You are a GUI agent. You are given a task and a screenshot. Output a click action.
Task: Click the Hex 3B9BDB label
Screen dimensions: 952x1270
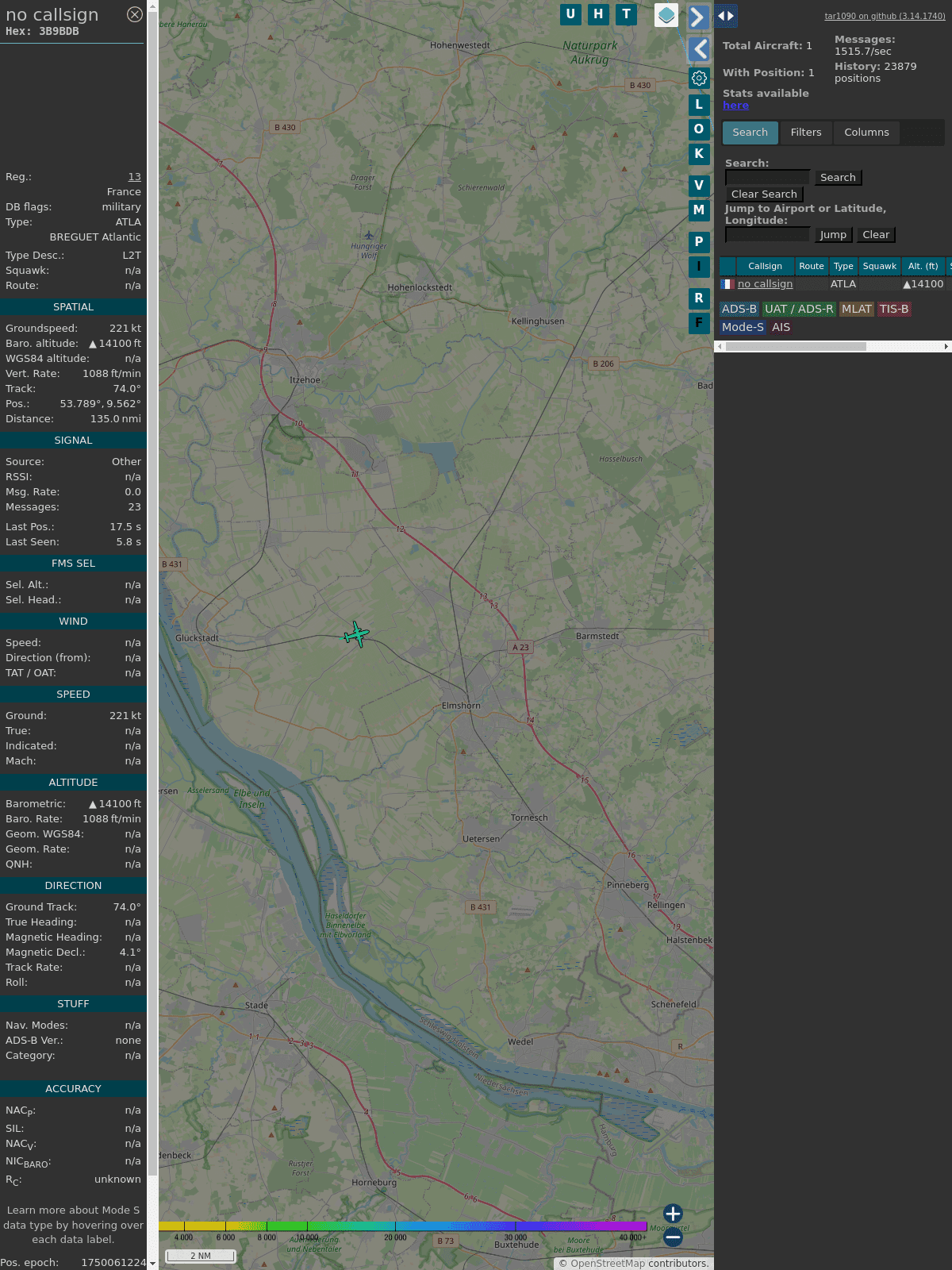coord(42,32)
